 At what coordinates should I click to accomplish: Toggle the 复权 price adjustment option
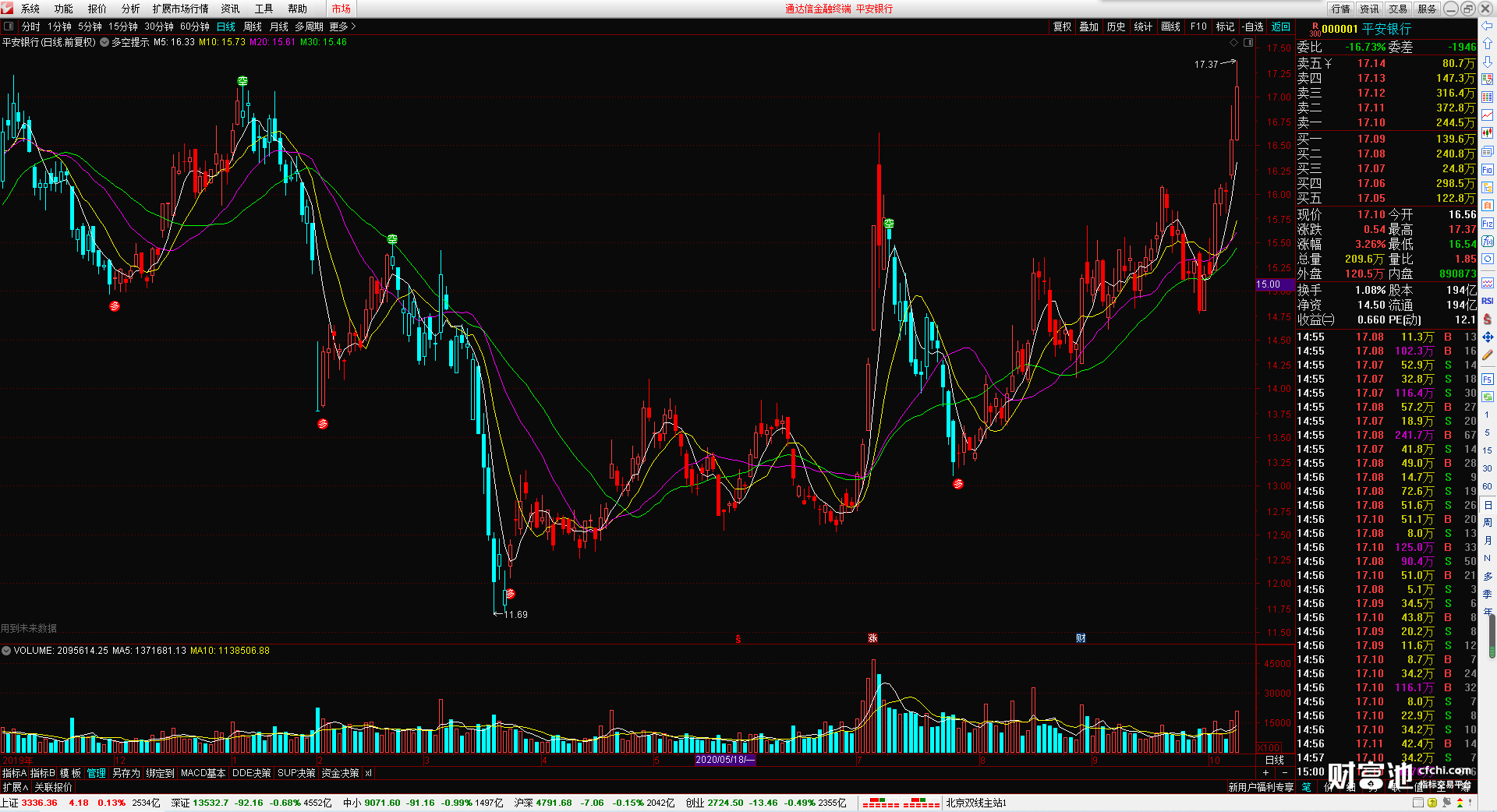pyautogui.click(x=1062, y=26)
